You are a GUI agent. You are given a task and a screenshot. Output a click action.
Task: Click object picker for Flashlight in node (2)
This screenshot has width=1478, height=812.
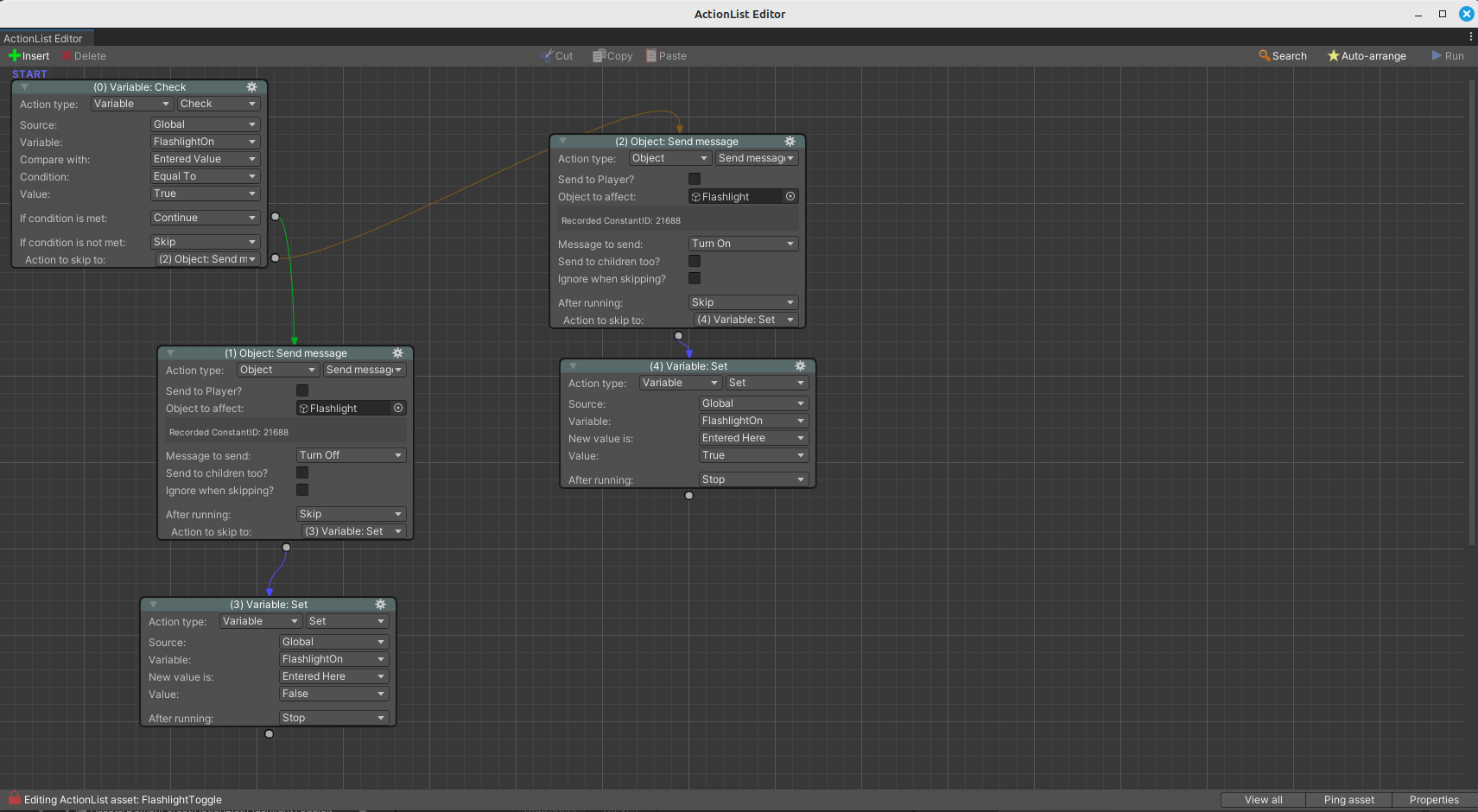[x=790, y=197]
